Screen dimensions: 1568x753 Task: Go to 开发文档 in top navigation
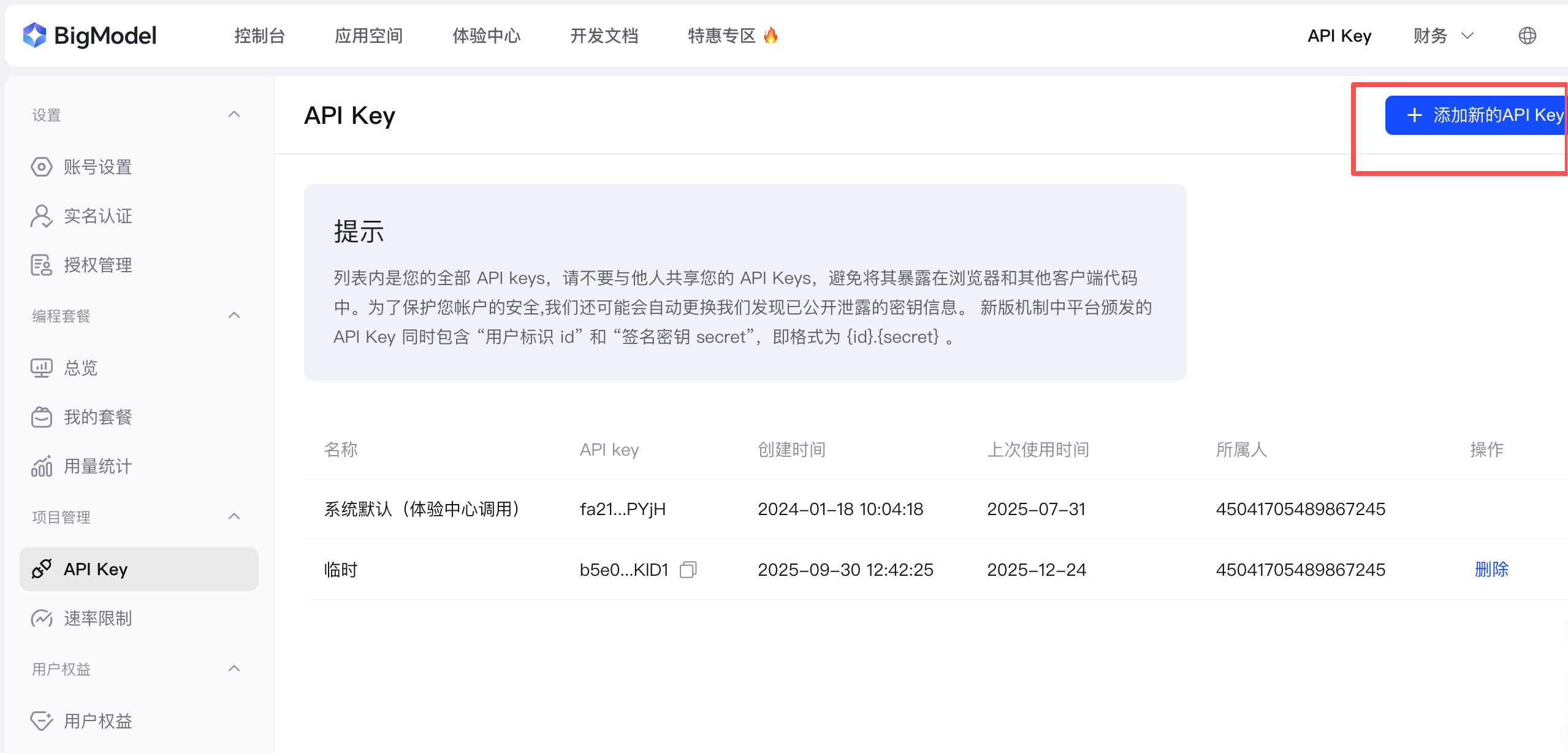(604, 36)
